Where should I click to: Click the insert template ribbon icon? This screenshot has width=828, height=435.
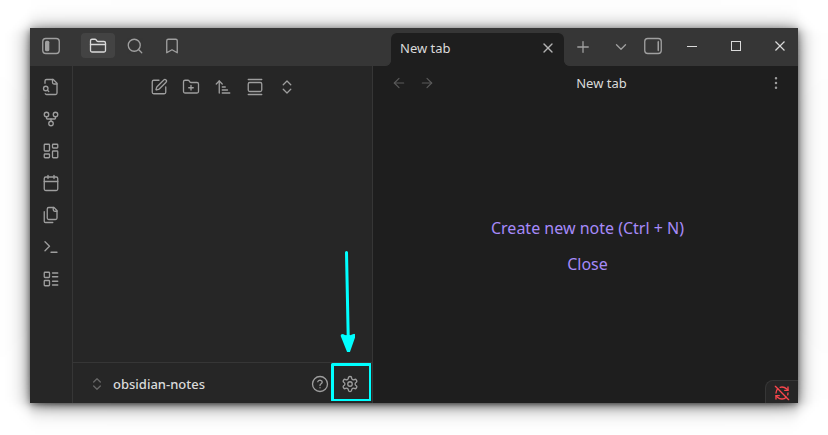click(x=51, y=215)
